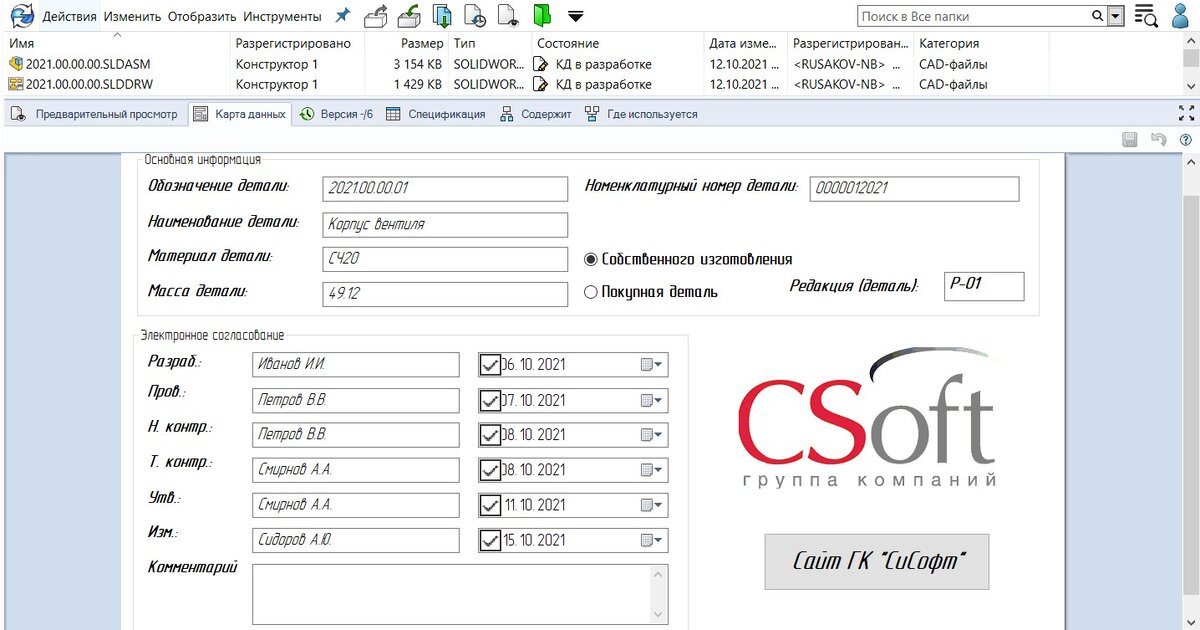Sort by Категория column header
The height and width of the screenshot is (630, 1200).
pos(982,44)
